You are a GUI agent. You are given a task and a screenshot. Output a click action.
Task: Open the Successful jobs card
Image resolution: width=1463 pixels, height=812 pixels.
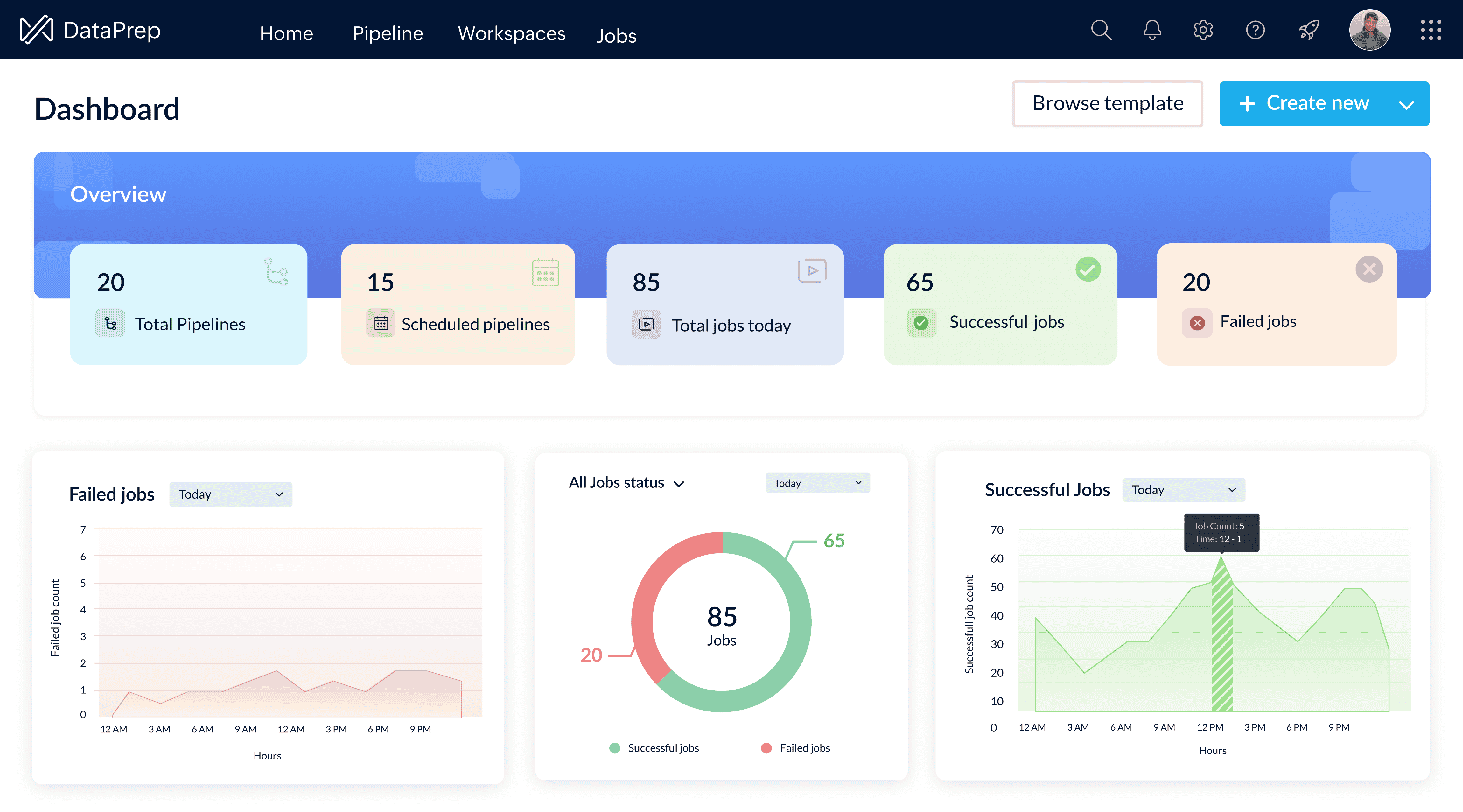1000,304
